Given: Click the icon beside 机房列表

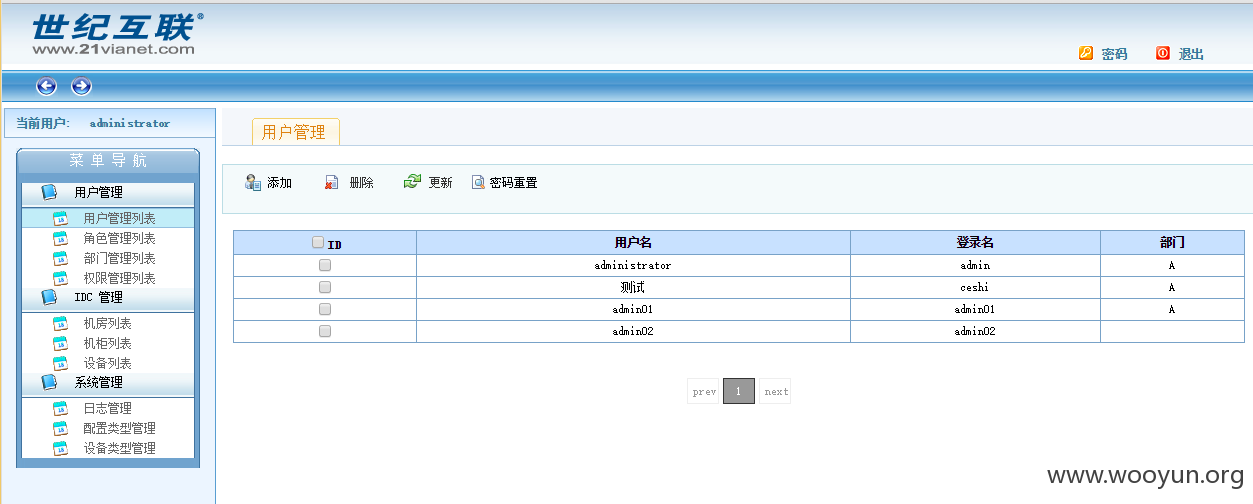Looking at the screenshot, I should (x=60, y=323).
